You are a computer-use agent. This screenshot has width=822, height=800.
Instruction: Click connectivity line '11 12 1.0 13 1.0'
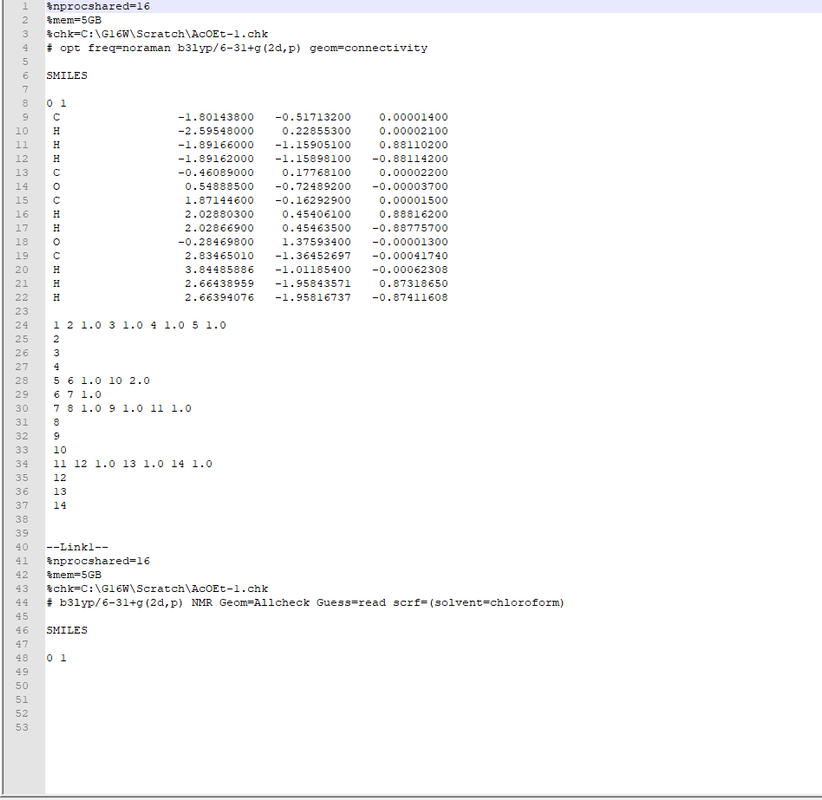[133, 464]
